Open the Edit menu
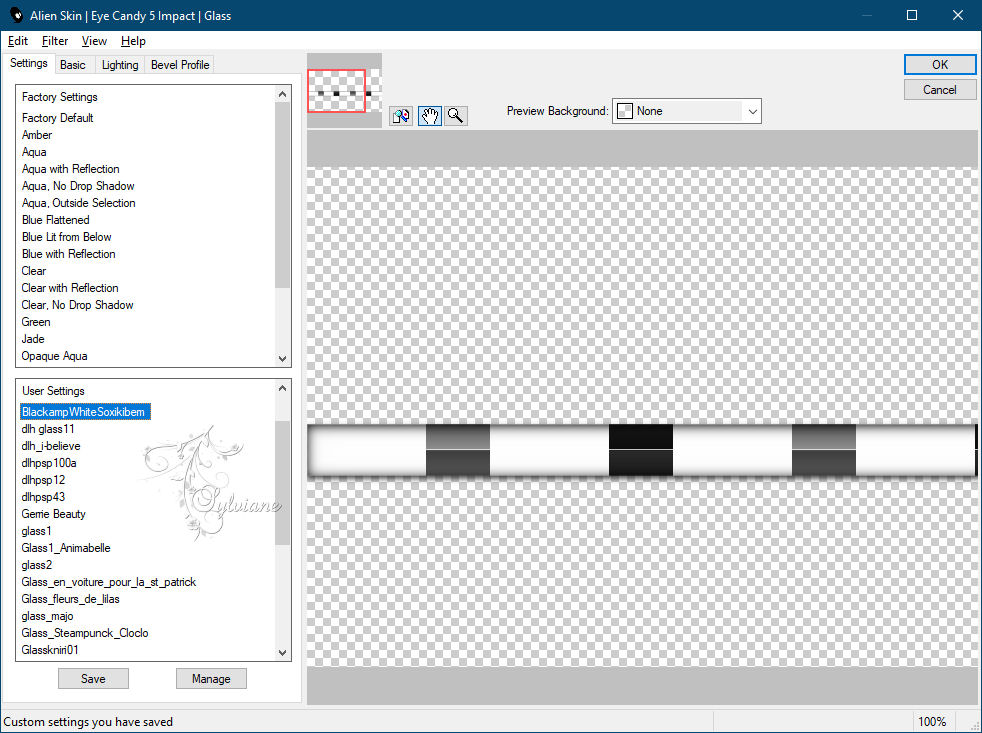Viewport: 982px width, 733px height. click(x=18, y=41)
